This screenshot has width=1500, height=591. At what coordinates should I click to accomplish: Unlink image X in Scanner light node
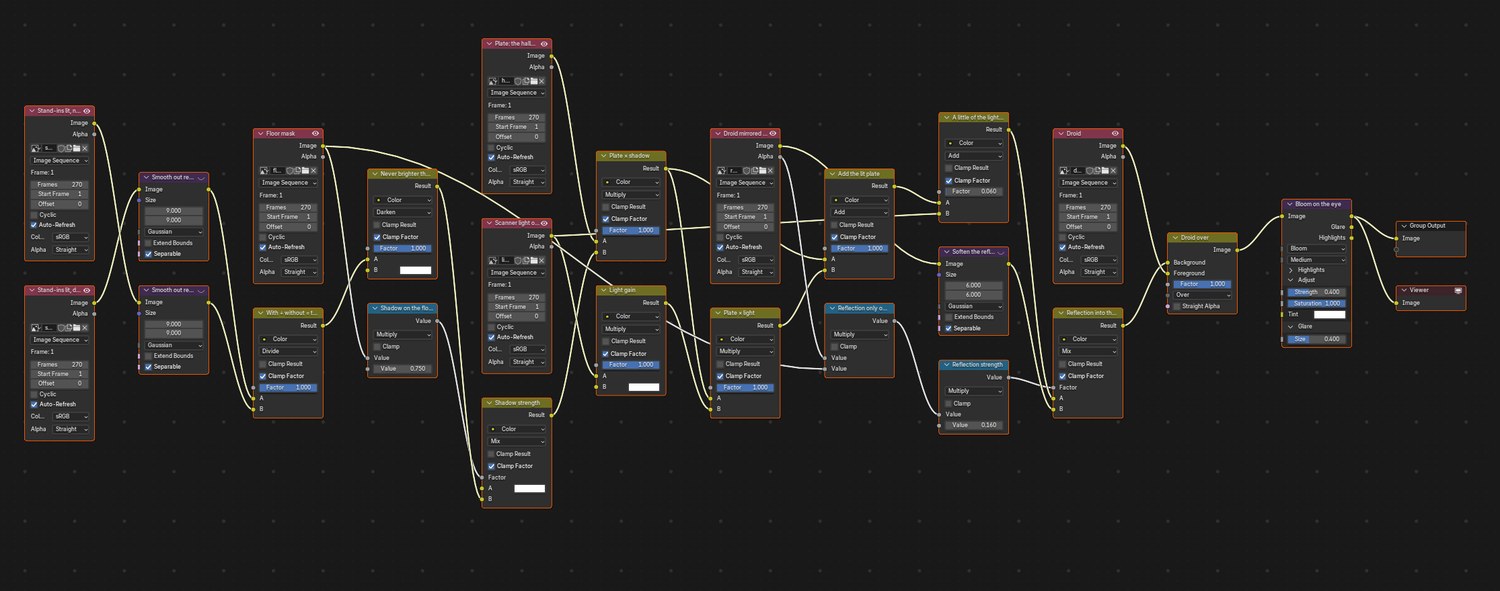click(x=543, y=260)
